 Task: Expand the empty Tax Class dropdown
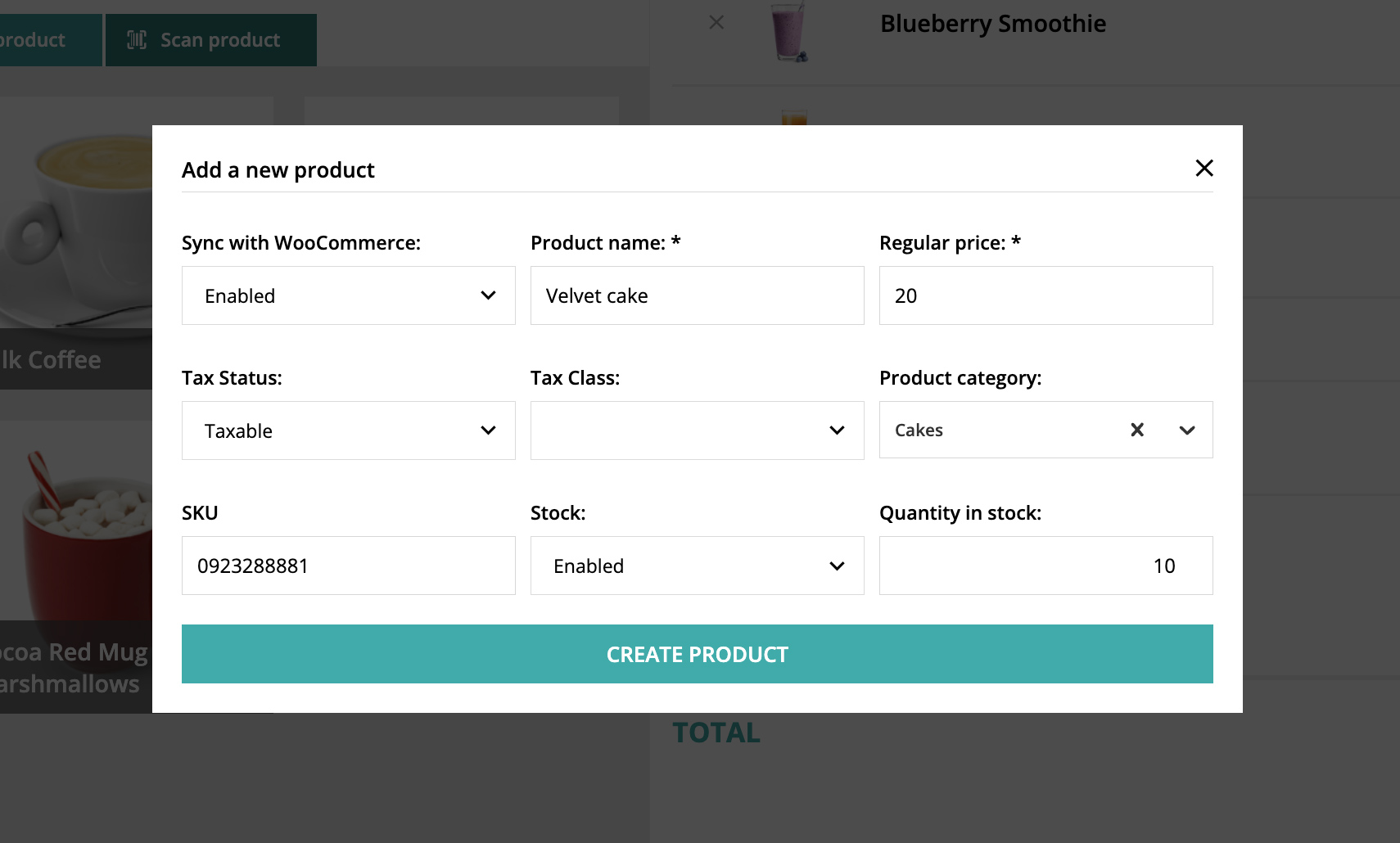point(697,431)
